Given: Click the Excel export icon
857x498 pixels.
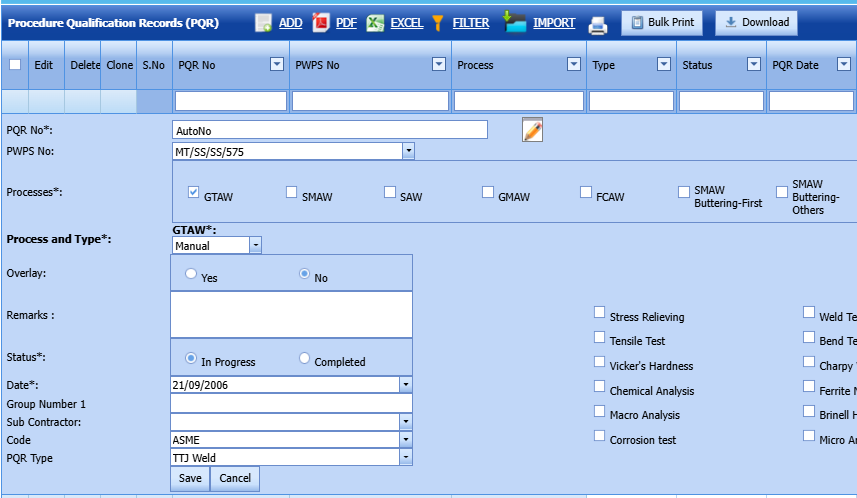Looking at the screenshot, I should [375, 23].
